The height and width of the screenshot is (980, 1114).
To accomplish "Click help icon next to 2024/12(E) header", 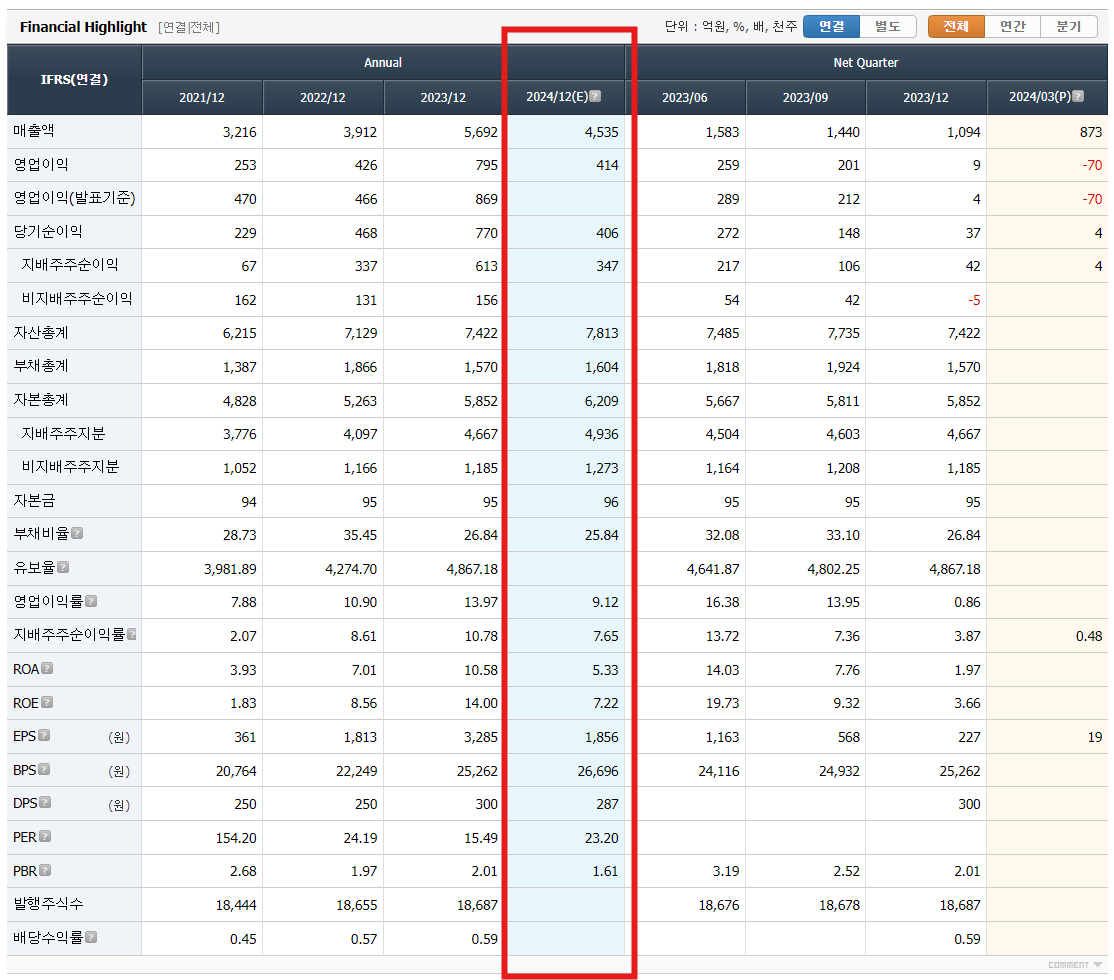I will point(595,96).
